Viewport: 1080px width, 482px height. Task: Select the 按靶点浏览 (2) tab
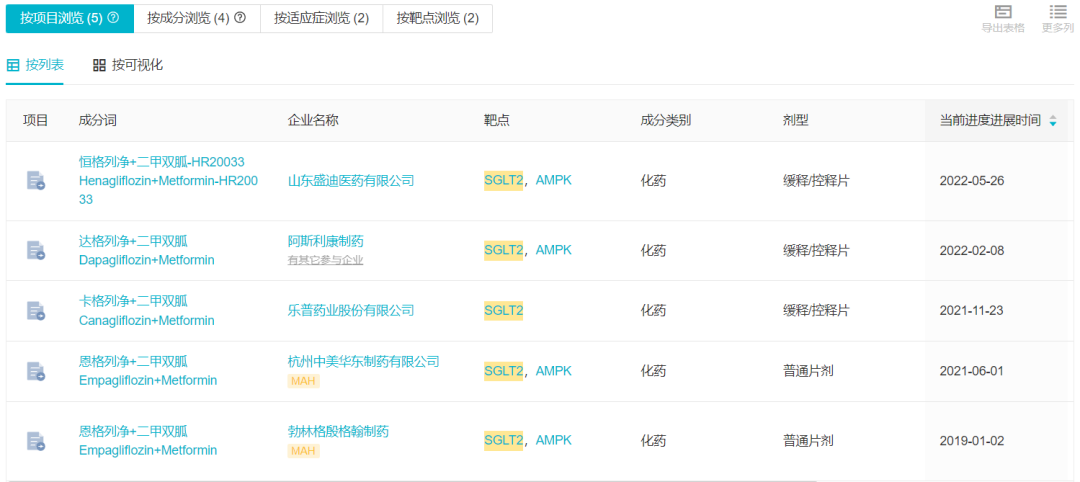point(437,18)
